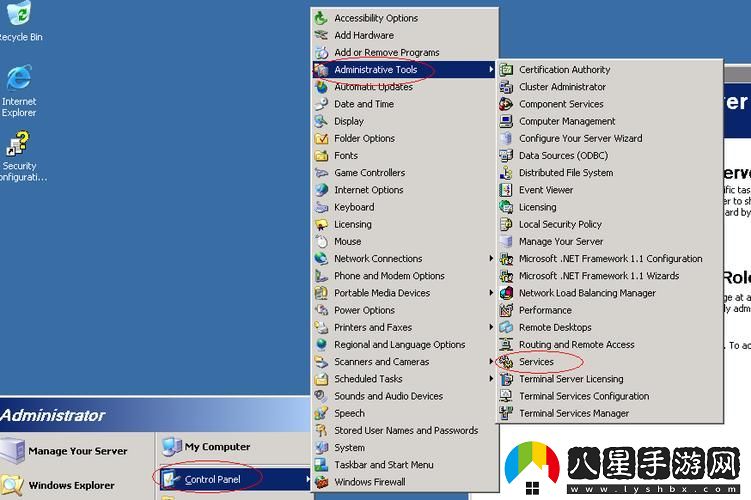Open Local Security Policy
The height and width of the screenshot is (500, 751).
coord(610,225)
